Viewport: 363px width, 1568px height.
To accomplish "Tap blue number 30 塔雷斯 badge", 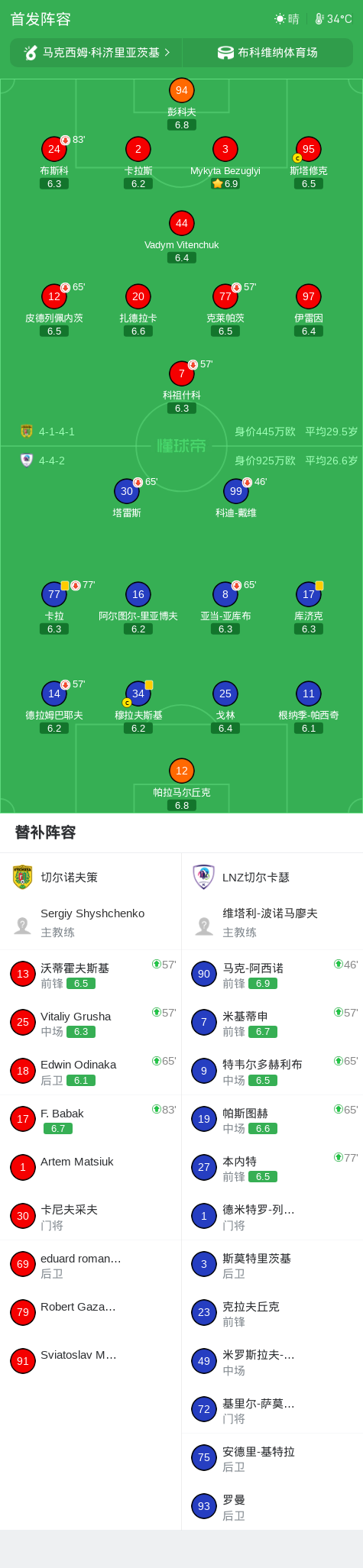I will tap(127, 491).
